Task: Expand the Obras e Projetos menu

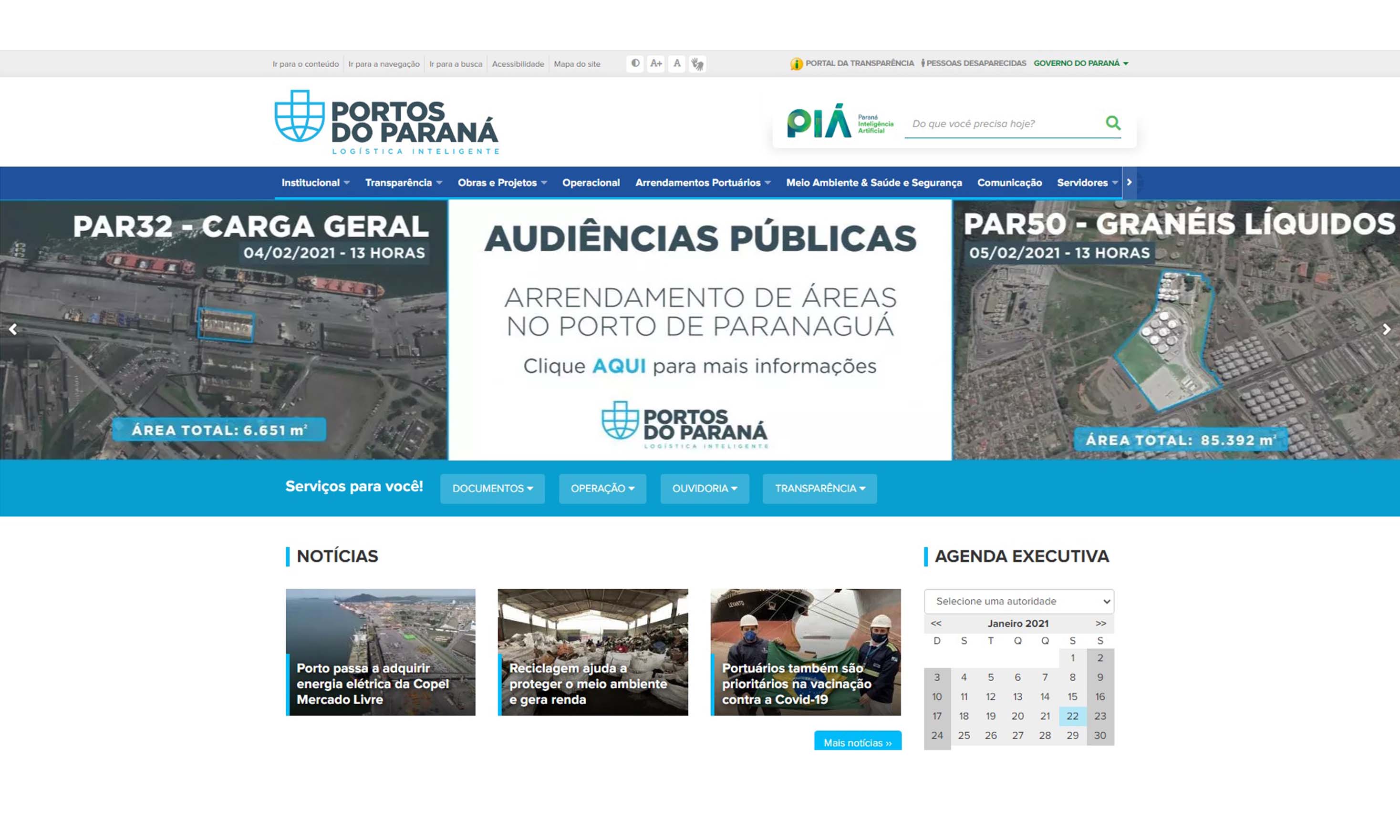Action: coord(502,183)
